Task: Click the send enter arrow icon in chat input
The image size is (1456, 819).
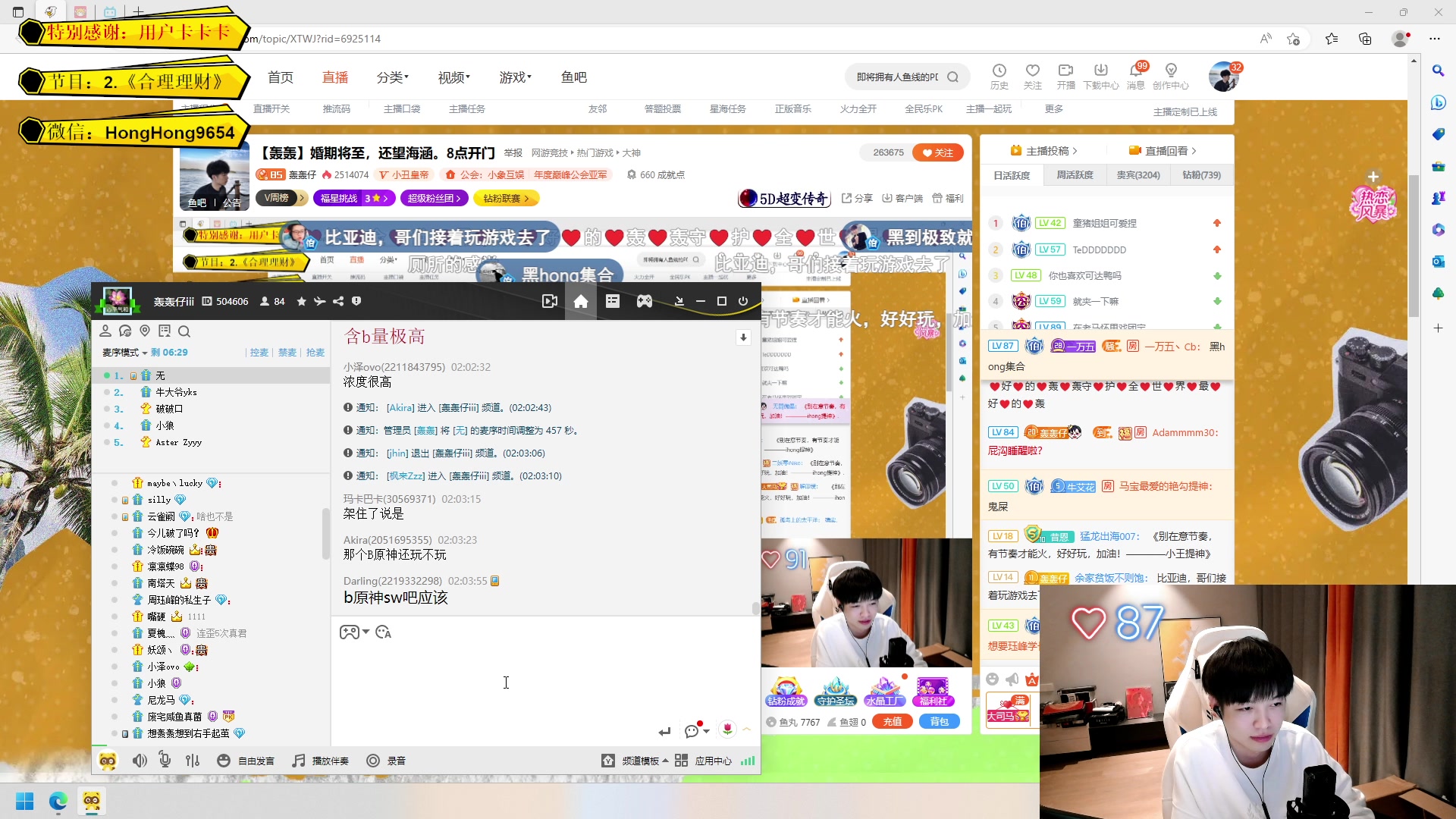Action: [x=664, y=731]
